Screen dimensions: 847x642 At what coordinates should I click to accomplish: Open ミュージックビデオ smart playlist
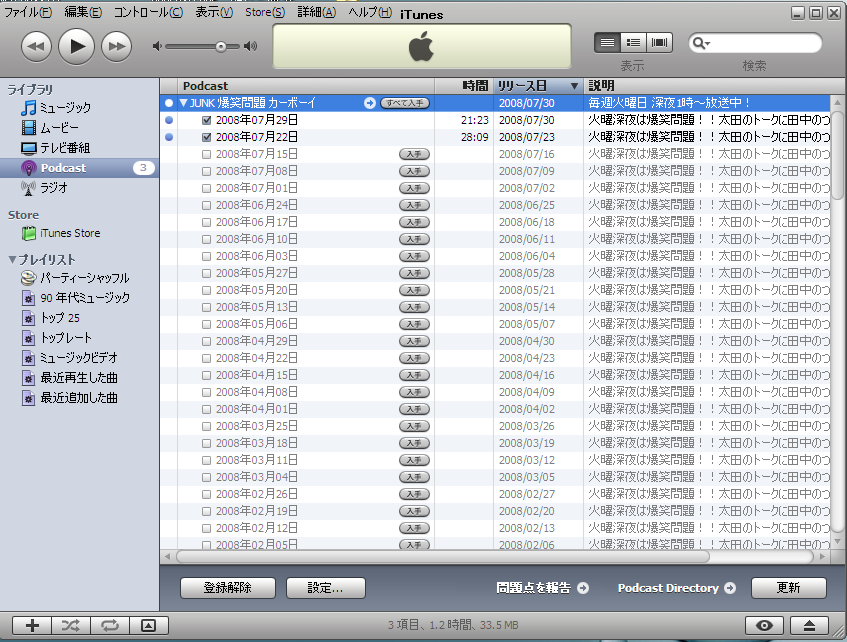tap(69, 358)
